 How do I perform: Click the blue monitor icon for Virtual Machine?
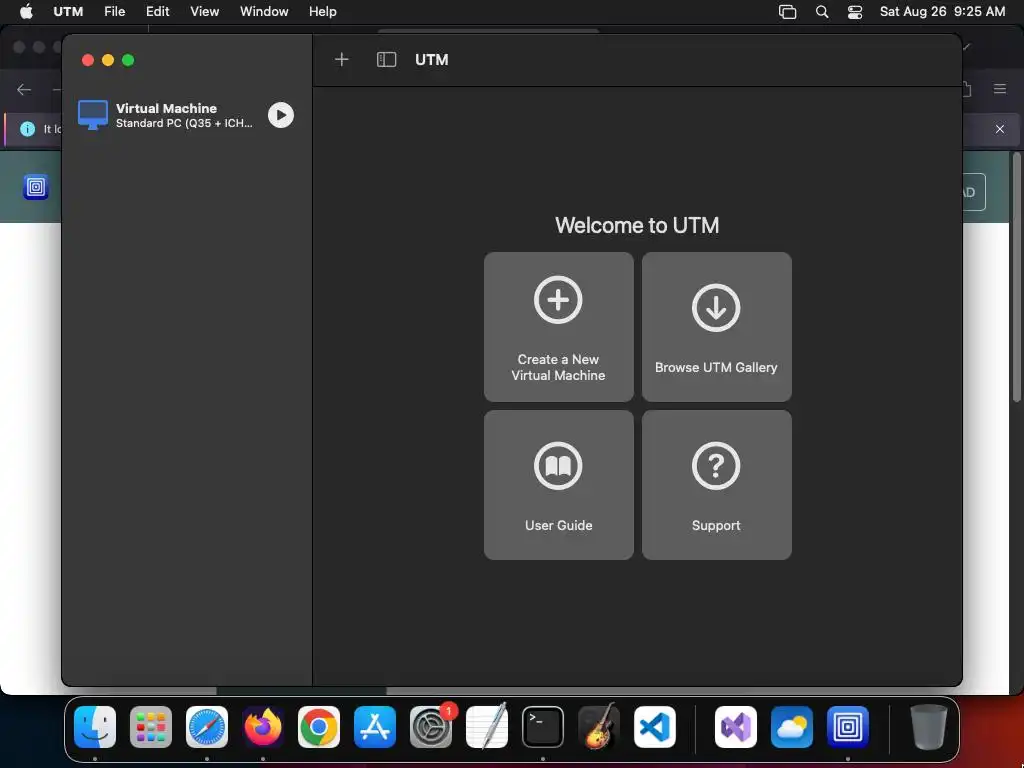[x=93, y=115]
